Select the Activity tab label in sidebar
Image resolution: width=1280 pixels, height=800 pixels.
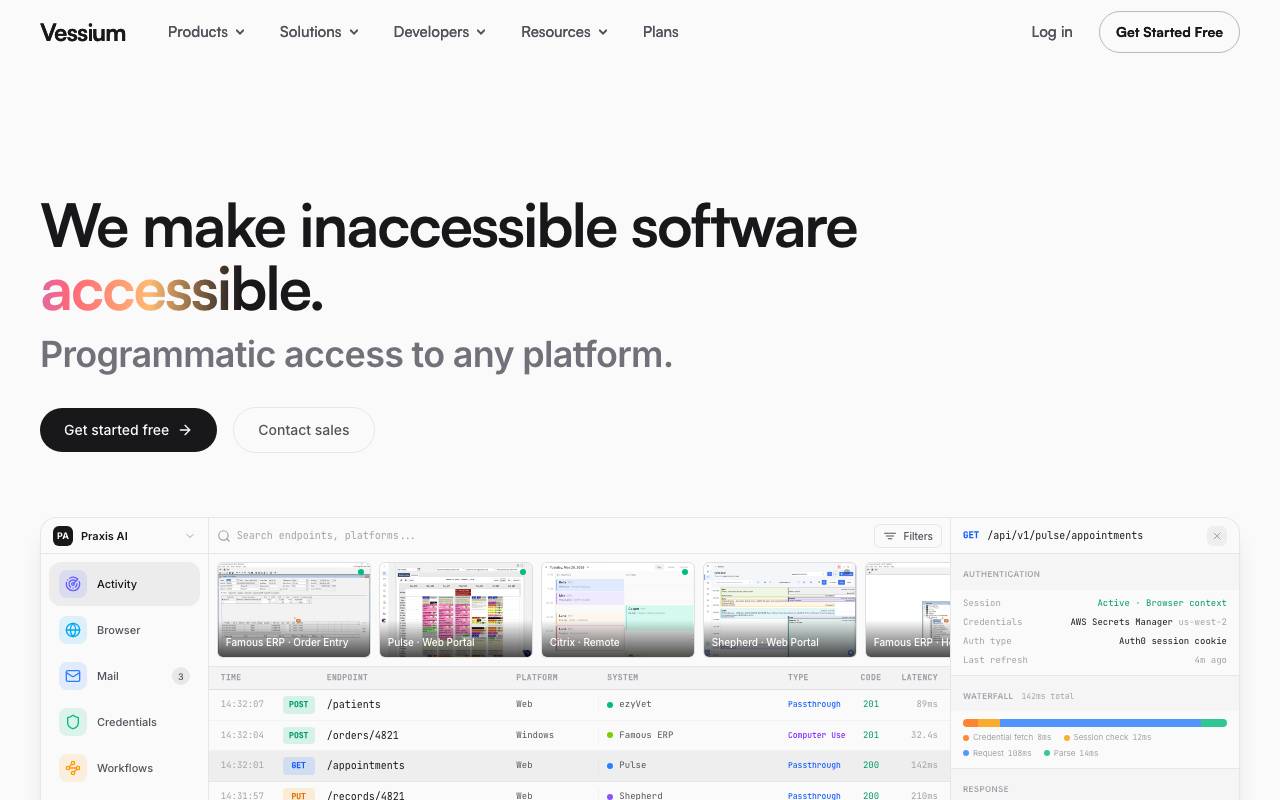point(117,584)
